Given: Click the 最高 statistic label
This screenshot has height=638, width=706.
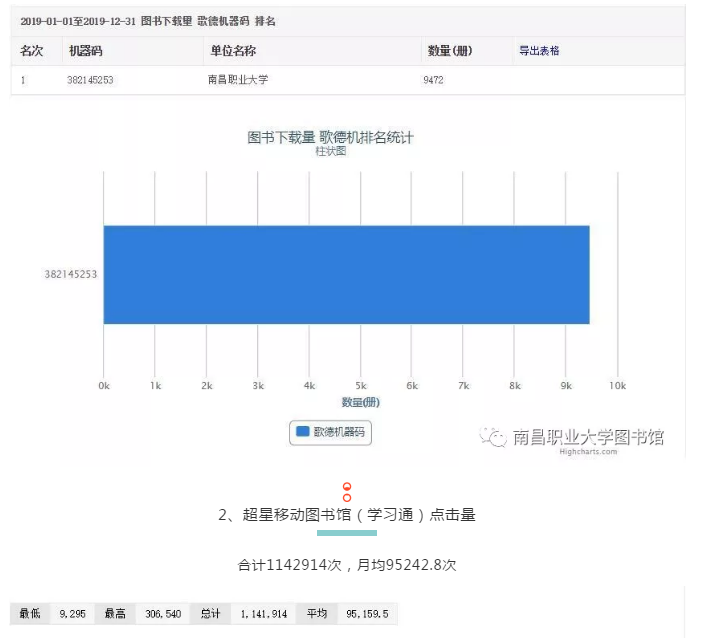Looking at the screenshot, I should pos(116,613).
